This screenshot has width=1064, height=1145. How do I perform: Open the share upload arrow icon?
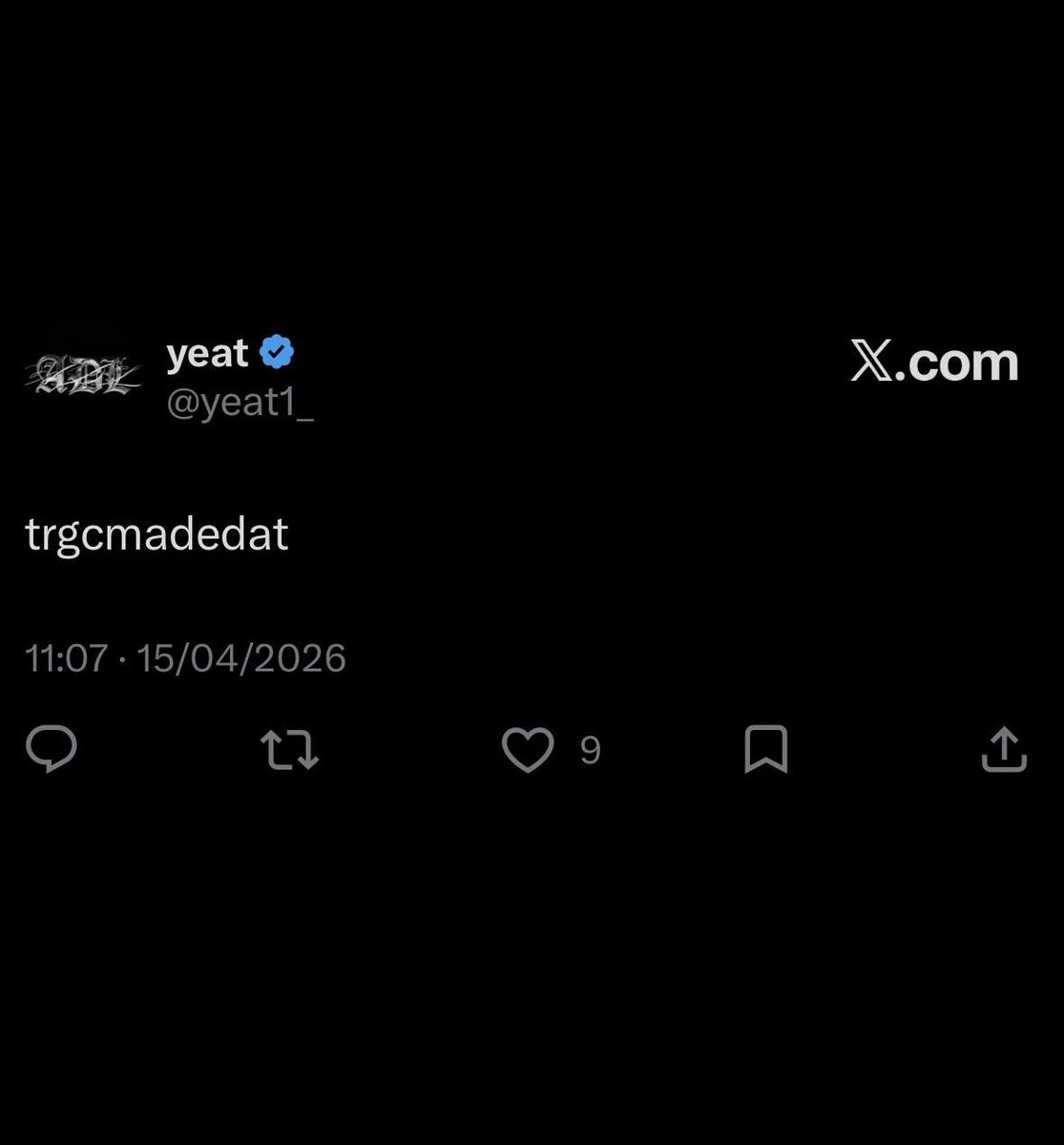[1004, 749]
